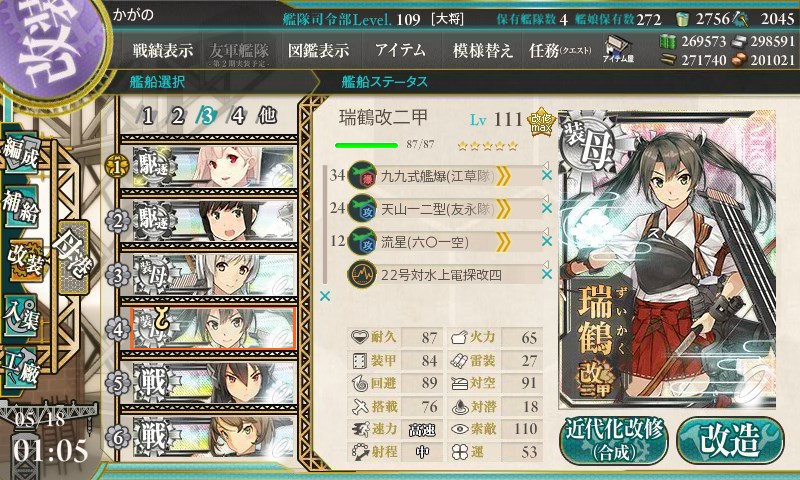Open the 補給 resupply sidebar icon
This screenshot has height=480, width=800.
tap(20, 205)
